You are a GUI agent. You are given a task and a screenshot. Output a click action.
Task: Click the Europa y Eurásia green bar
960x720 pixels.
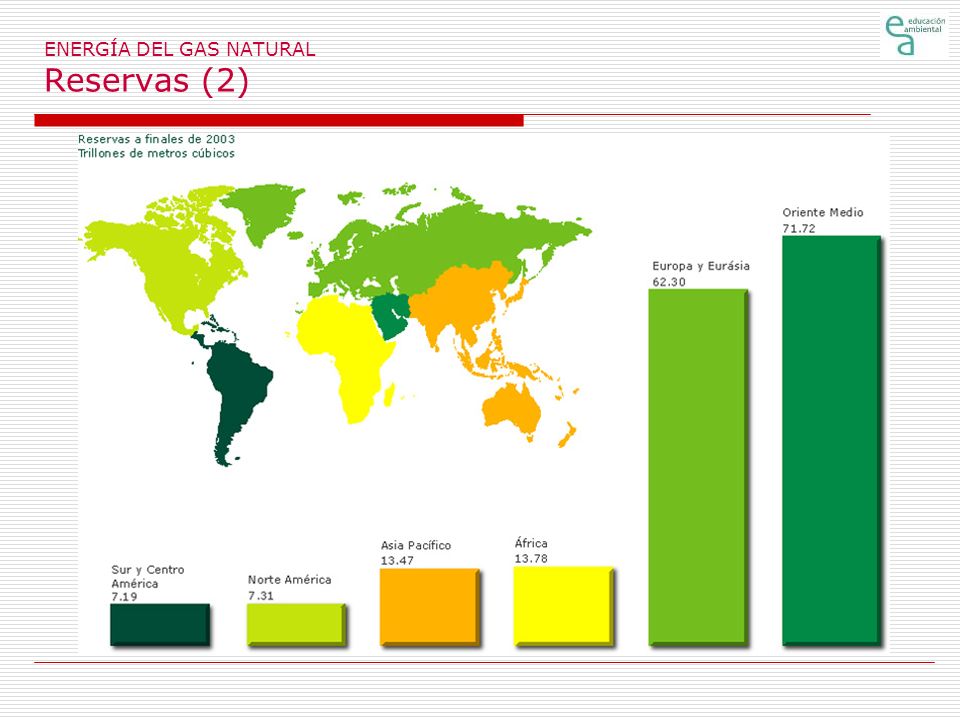tap(699, 467)
